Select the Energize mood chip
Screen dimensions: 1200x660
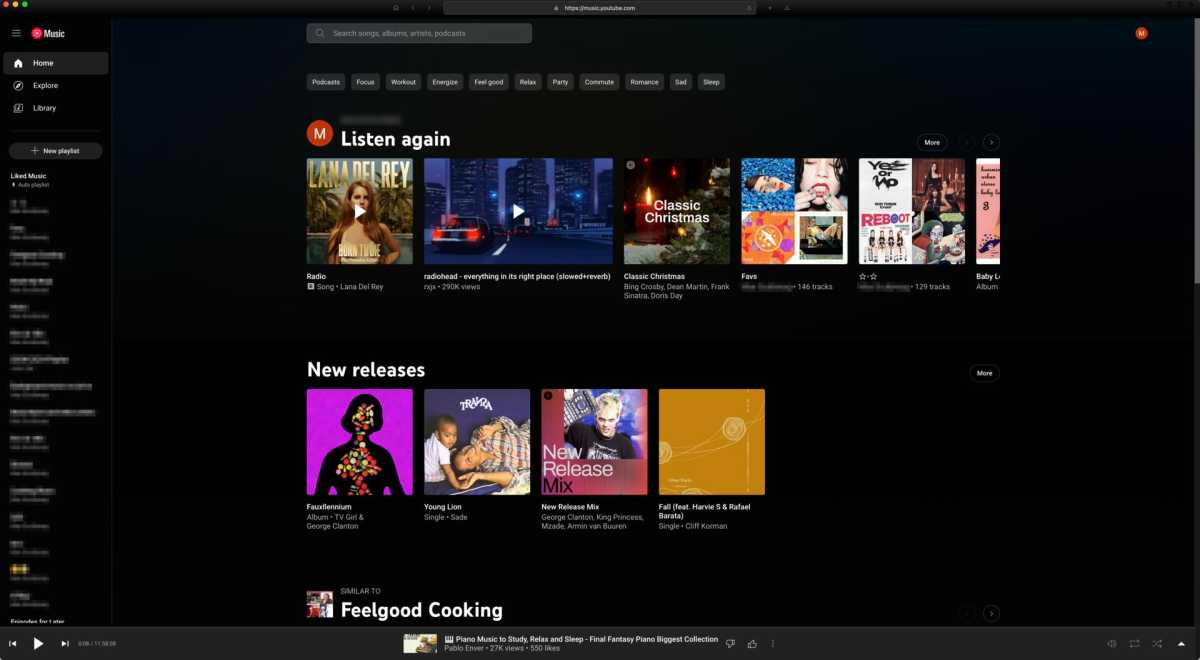coord(445,82)
